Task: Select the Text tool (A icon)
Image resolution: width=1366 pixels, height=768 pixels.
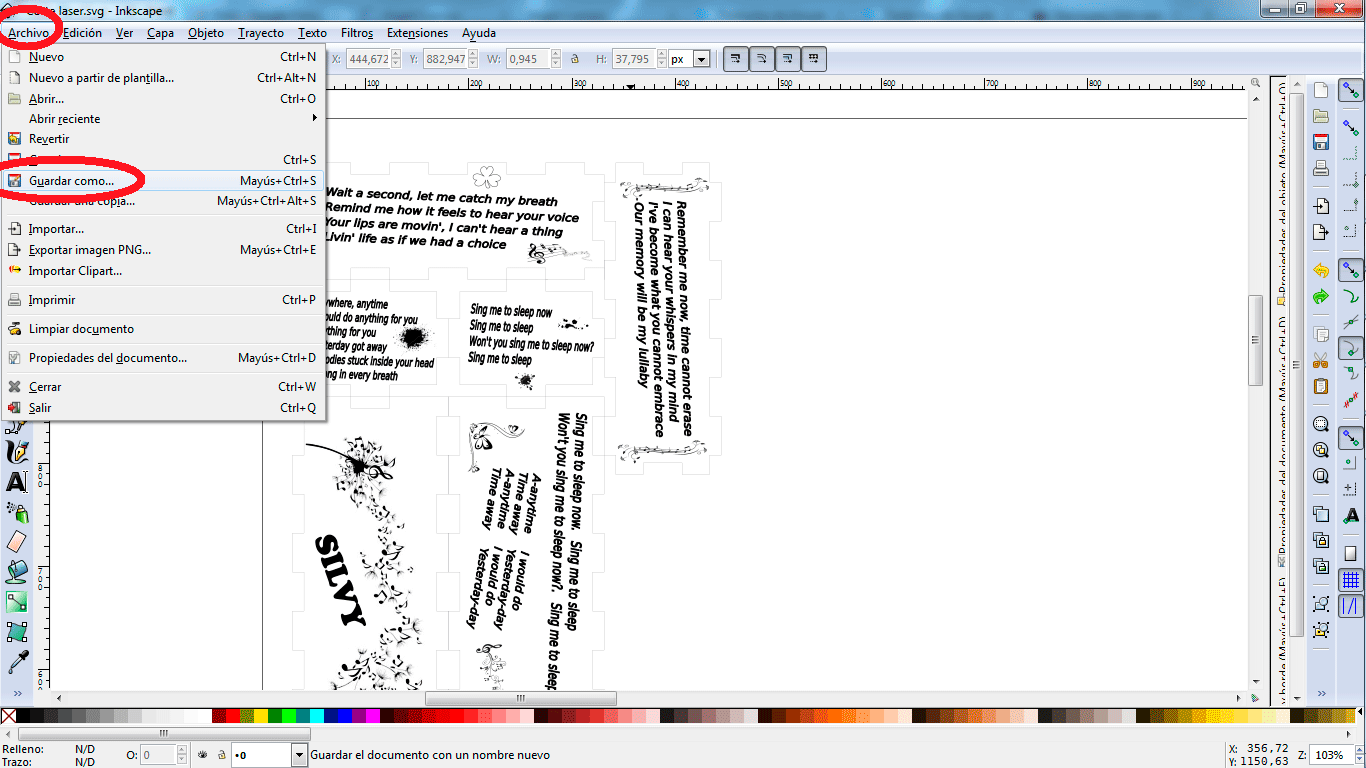Action: [17, 482]
